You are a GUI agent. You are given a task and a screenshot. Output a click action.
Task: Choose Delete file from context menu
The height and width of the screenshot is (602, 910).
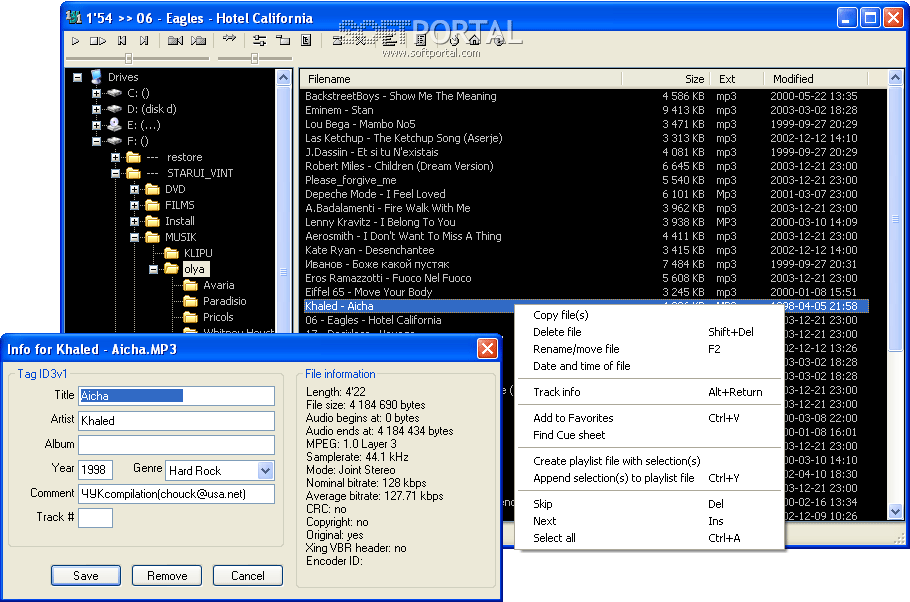[x=649, y=332]
